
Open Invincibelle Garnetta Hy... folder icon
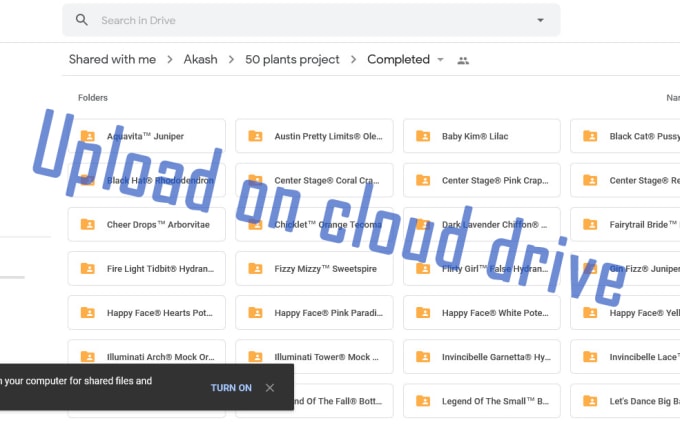[423, 356]
